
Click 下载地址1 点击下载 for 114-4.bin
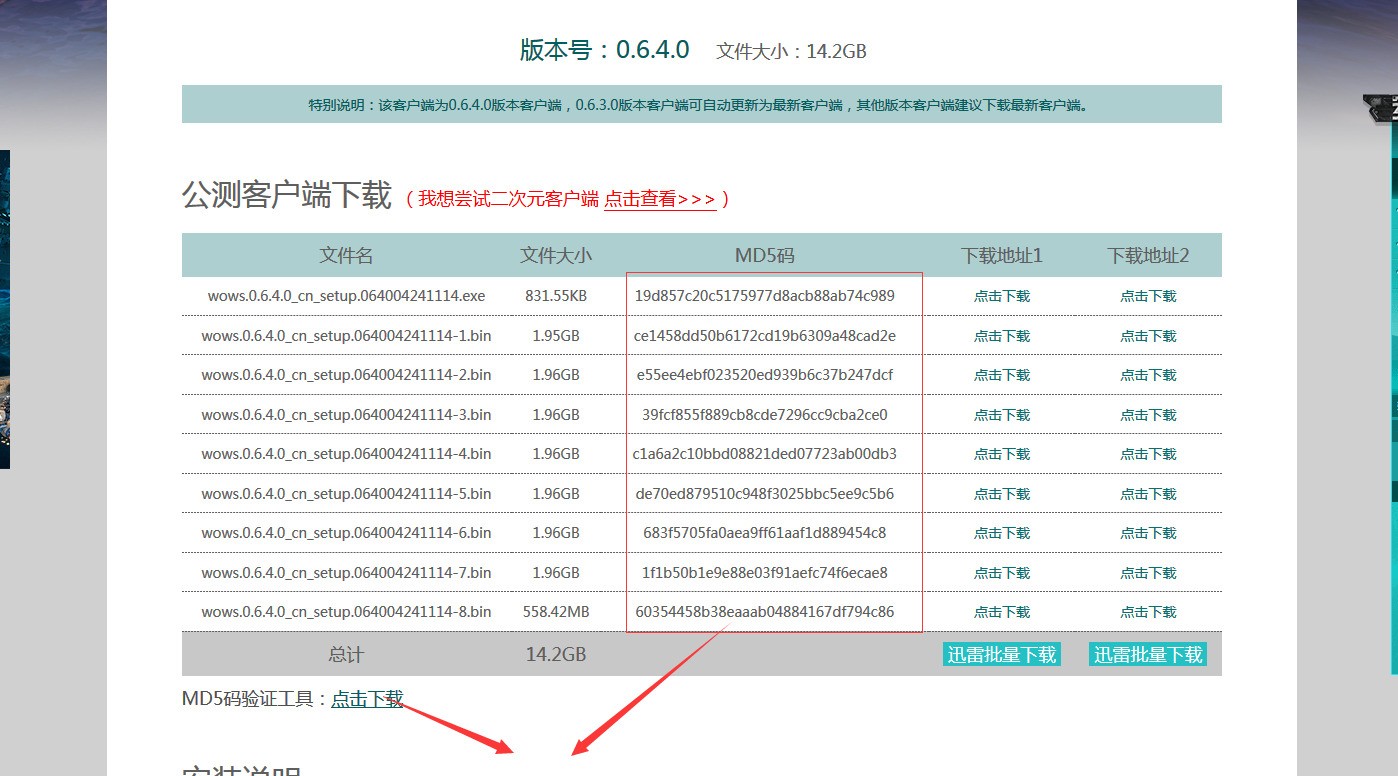(1002, 454)
